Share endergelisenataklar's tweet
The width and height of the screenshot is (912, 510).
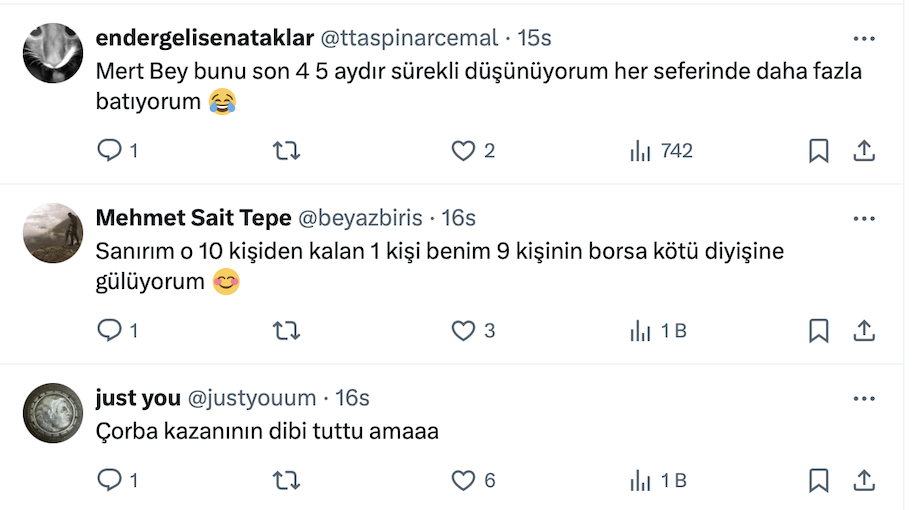(x=864, y=151)
